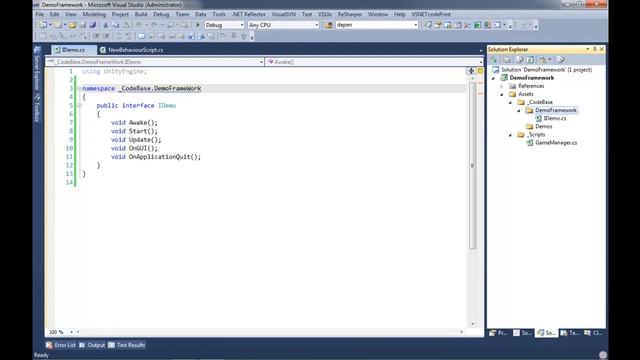This screenshot has width=640, height=360.
Task: Open the Properties Window toolbar icon
Action: pos(438,25)
